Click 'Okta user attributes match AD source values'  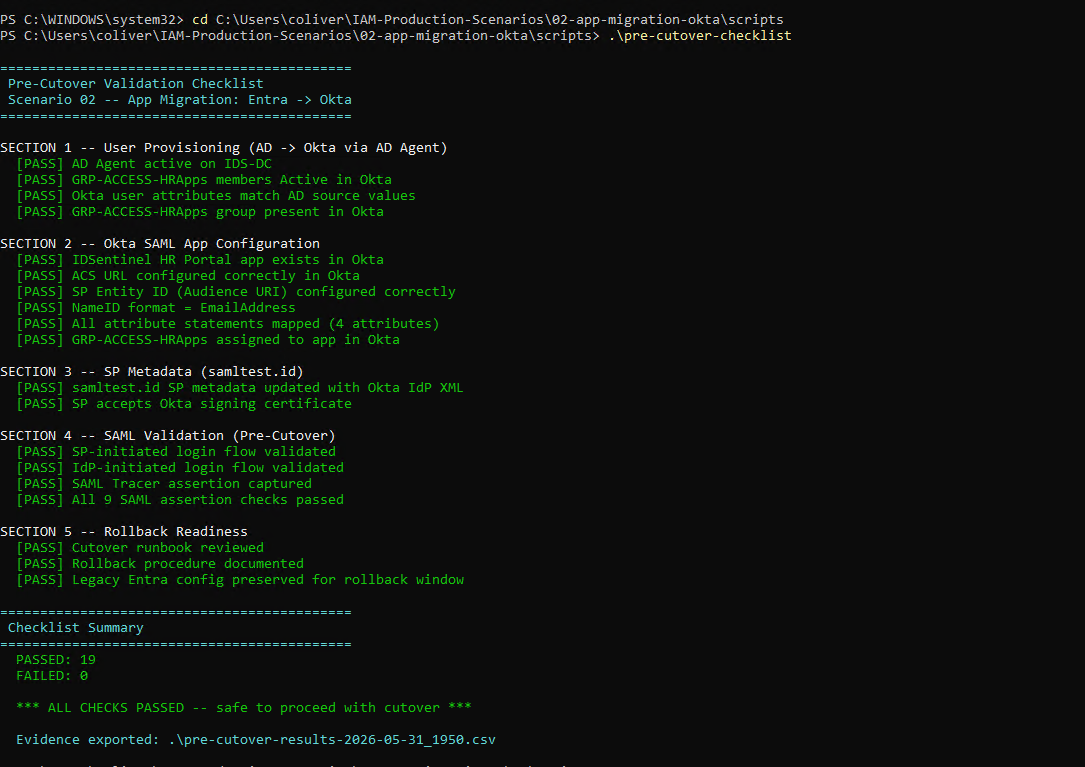[216, 196]
